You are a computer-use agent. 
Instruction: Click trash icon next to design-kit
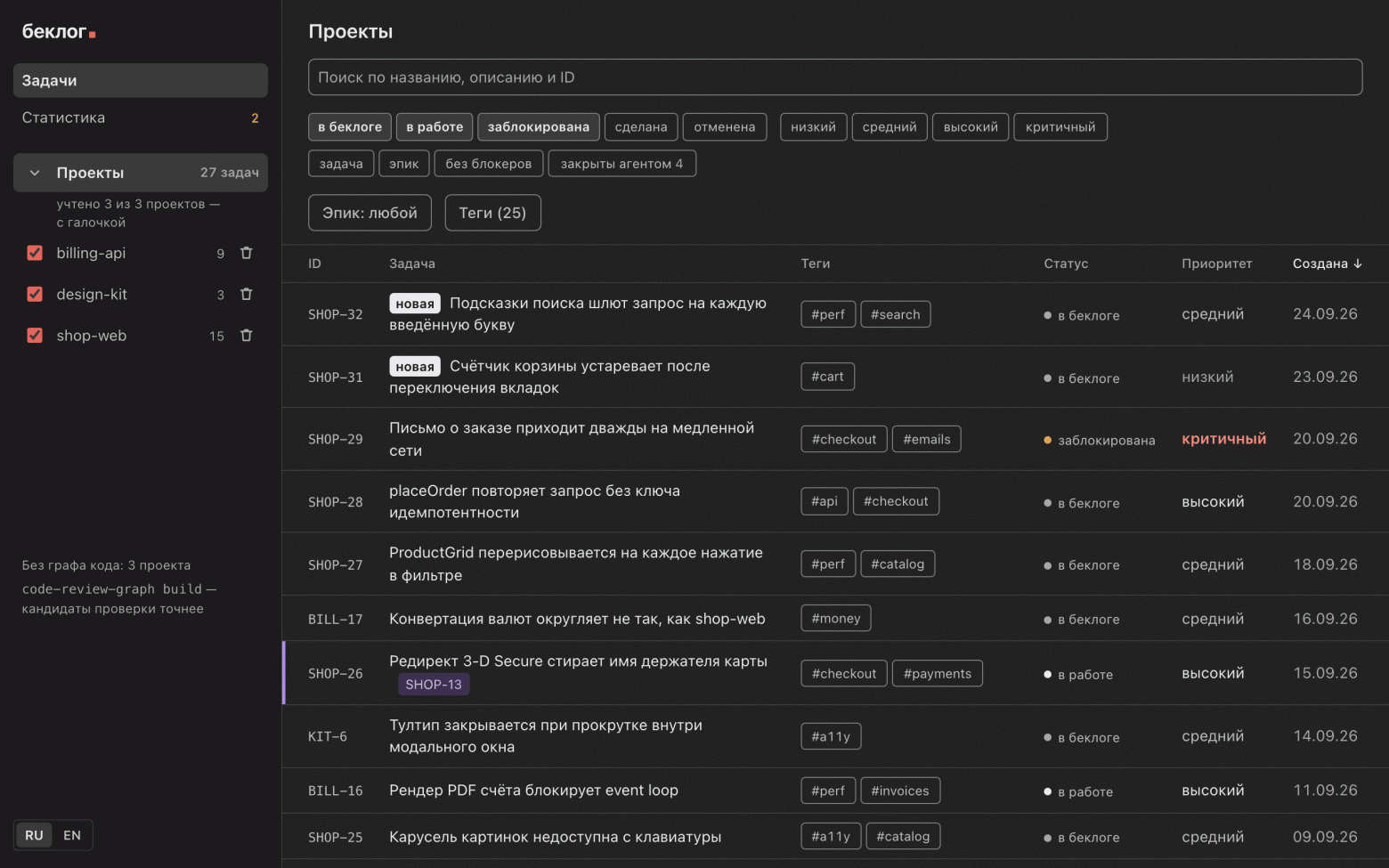pos(247,294)
